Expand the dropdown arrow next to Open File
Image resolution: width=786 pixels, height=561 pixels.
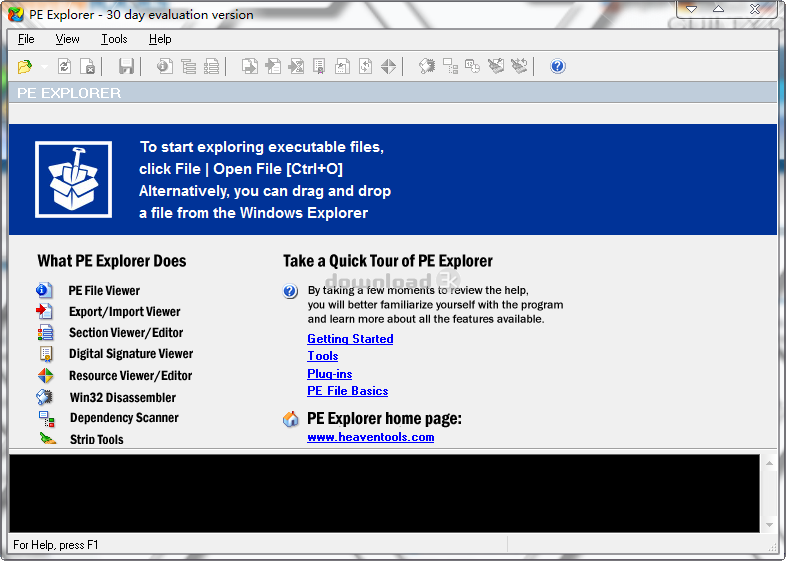(x=45, y=67)
